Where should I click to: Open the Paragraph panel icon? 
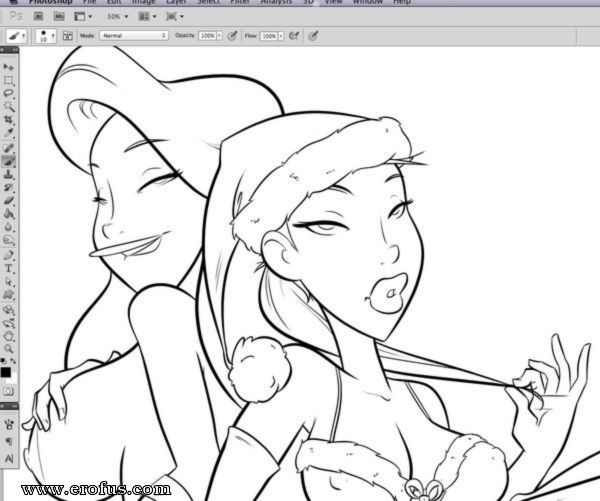9,441
